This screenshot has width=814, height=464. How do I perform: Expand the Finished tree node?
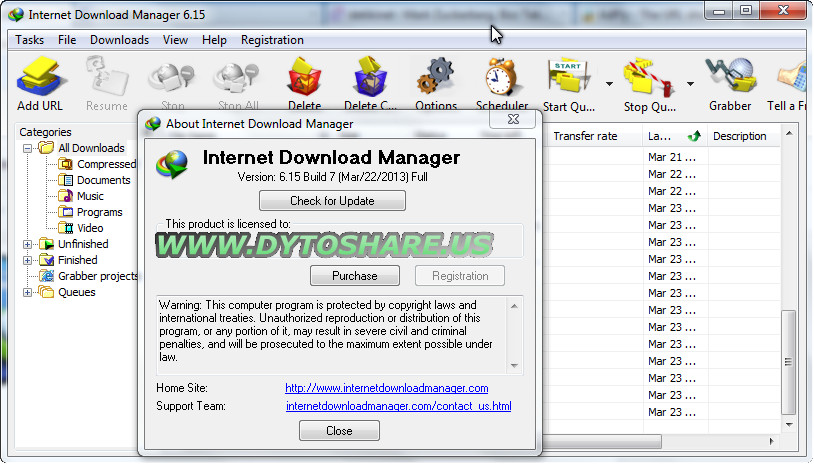coord(28,261)
